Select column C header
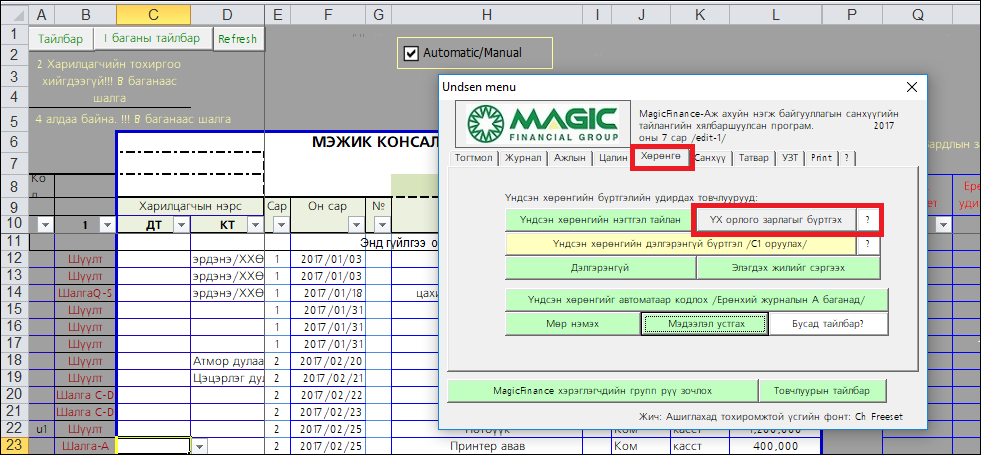 coord(153,15)
